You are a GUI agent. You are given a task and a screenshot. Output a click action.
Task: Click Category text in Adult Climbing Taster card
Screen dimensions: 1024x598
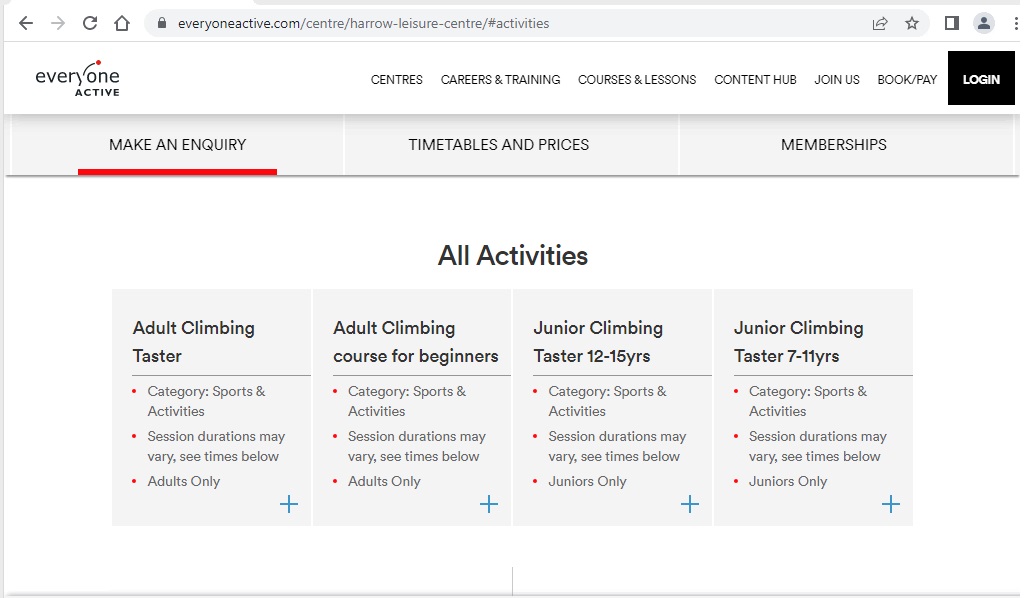point(206,401)
